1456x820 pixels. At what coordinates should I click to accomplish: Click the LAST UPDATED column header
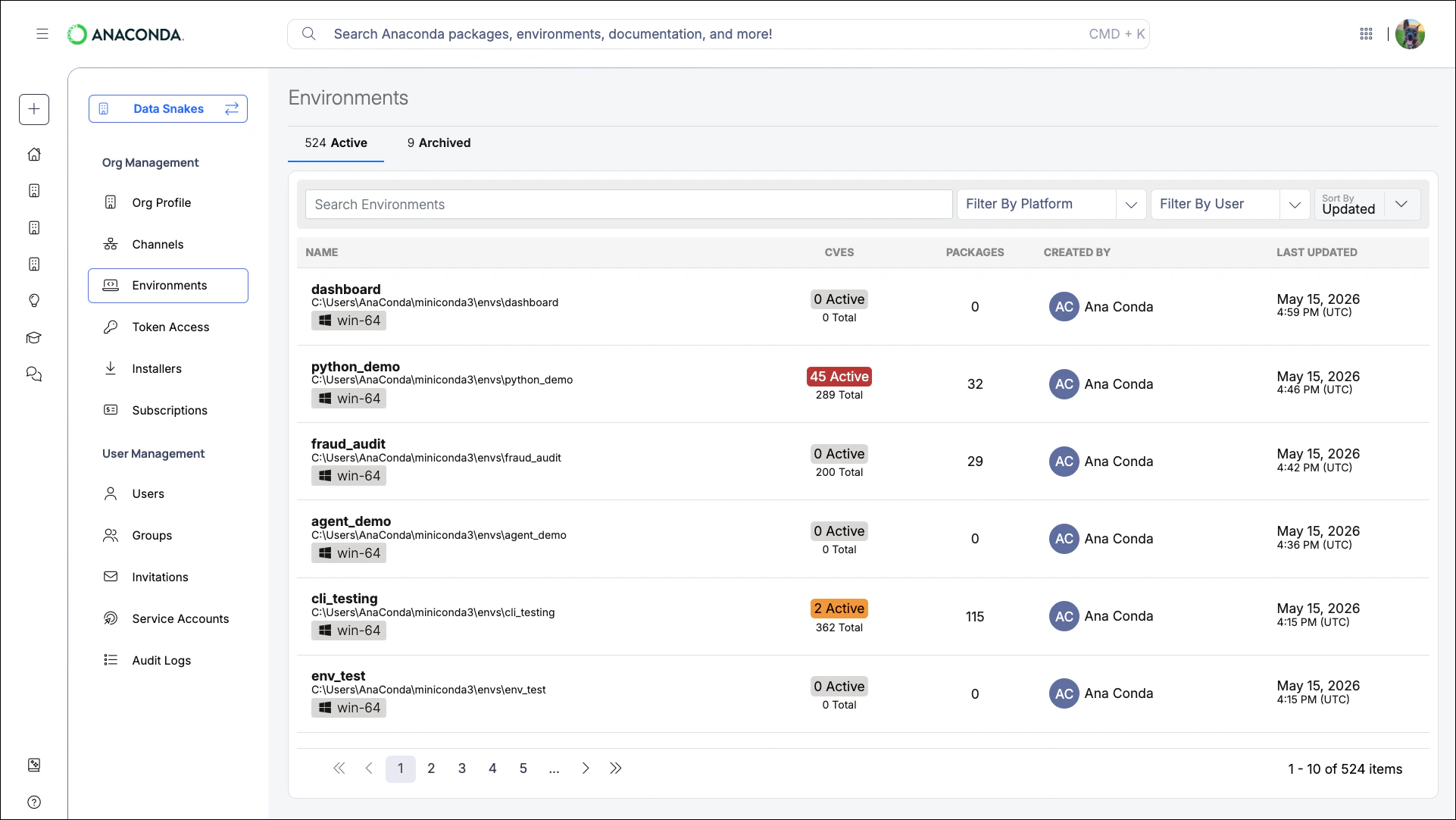(x=1317, y=252)
